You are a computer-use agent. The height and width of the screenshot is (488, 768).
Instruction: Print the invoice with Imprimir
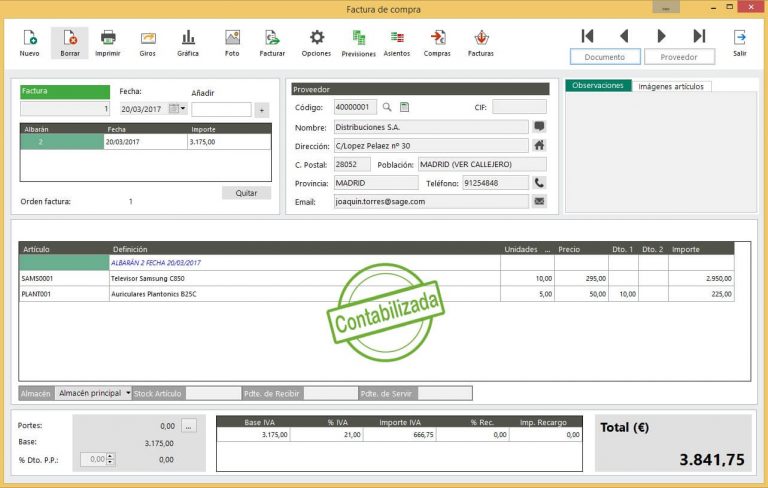pos(108,39)
